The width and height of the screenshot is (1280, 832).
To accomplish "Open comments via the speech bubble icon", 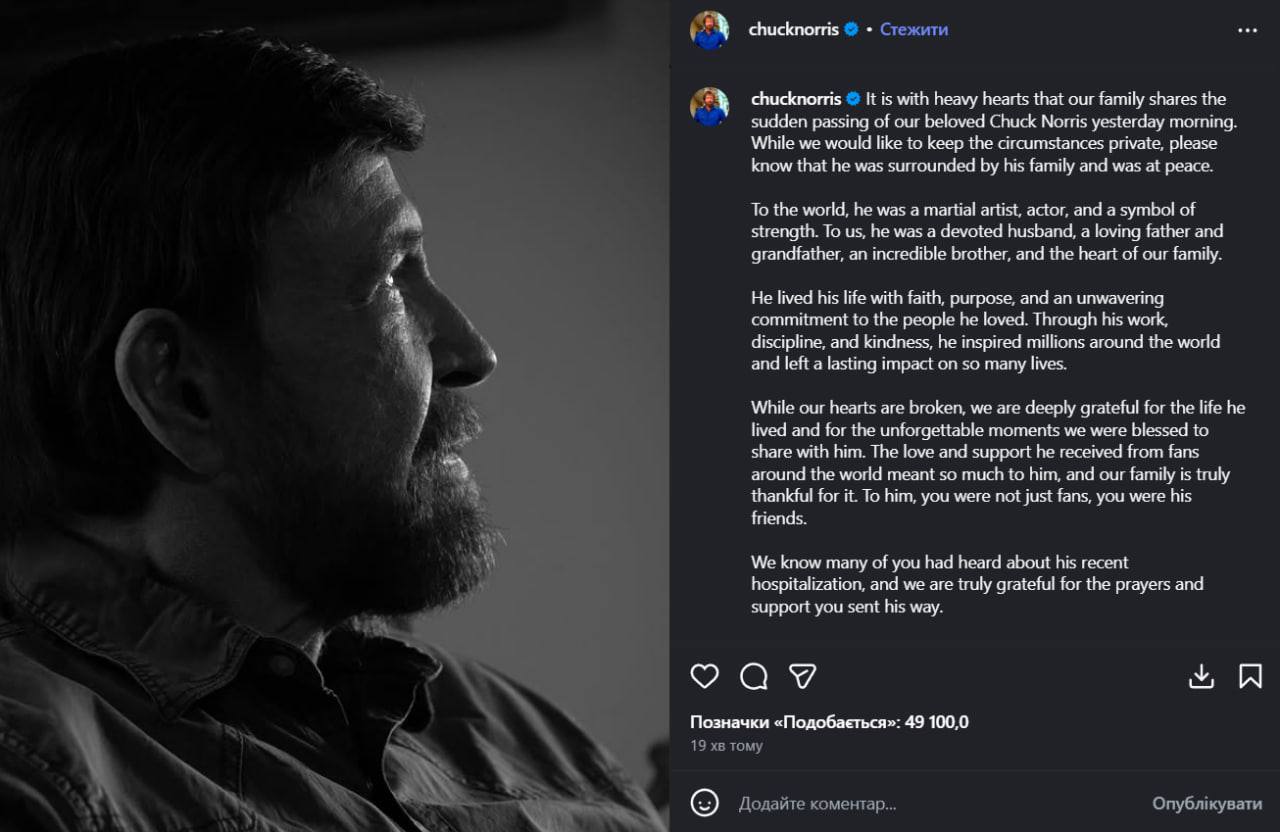I will click(x=754, y=677).
